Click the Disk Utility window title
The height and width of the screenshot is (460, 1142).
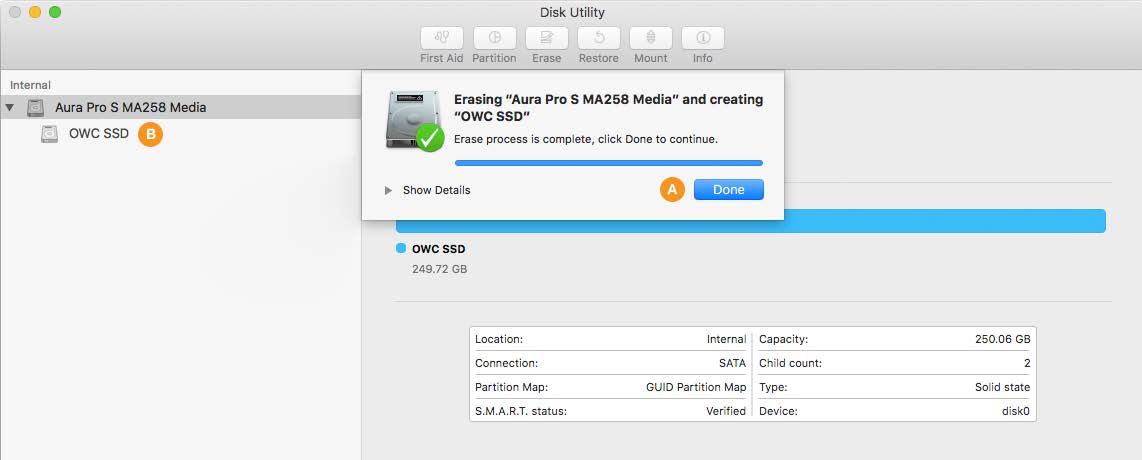(x=572, y=12)
